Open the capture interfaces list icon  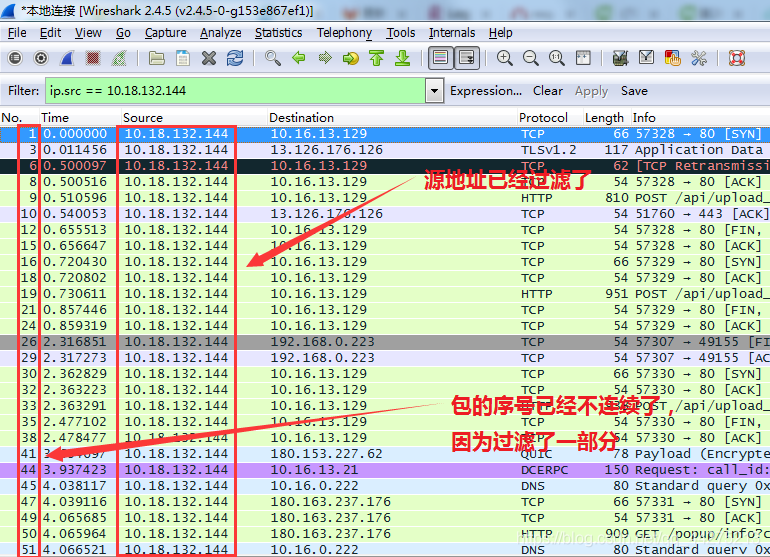tap(15, 58)
